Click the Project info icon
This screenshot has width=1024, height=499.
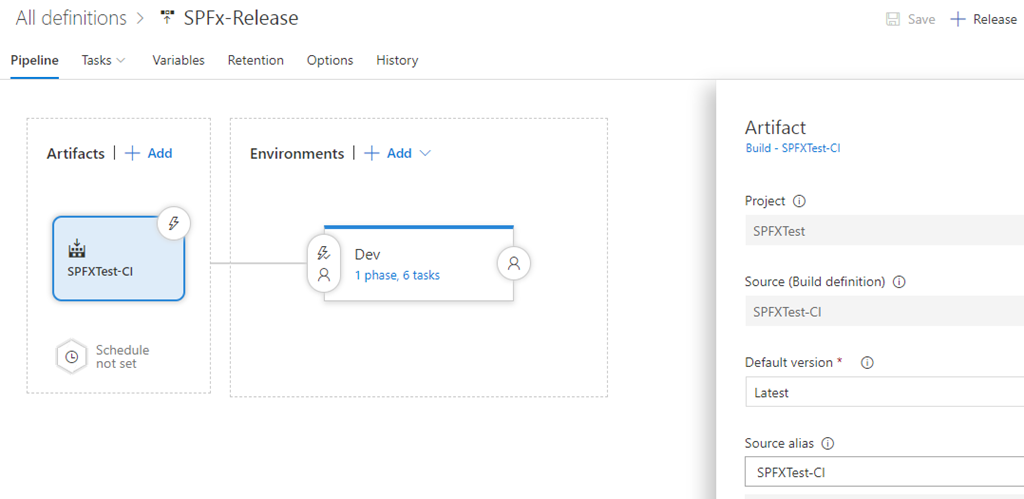(799, 201)
